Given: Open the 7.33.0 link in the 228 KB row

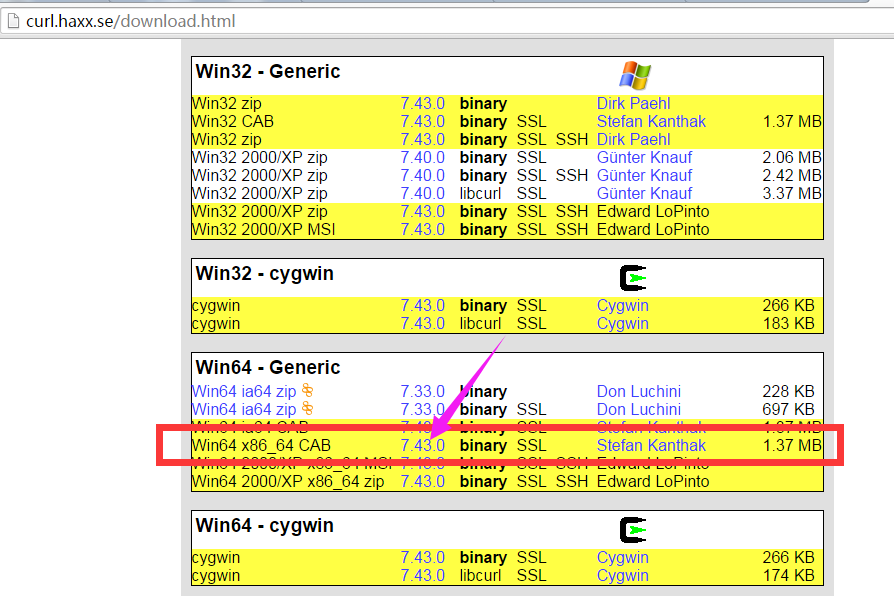Looking at the screenshot, I should [x=422, y=392].
